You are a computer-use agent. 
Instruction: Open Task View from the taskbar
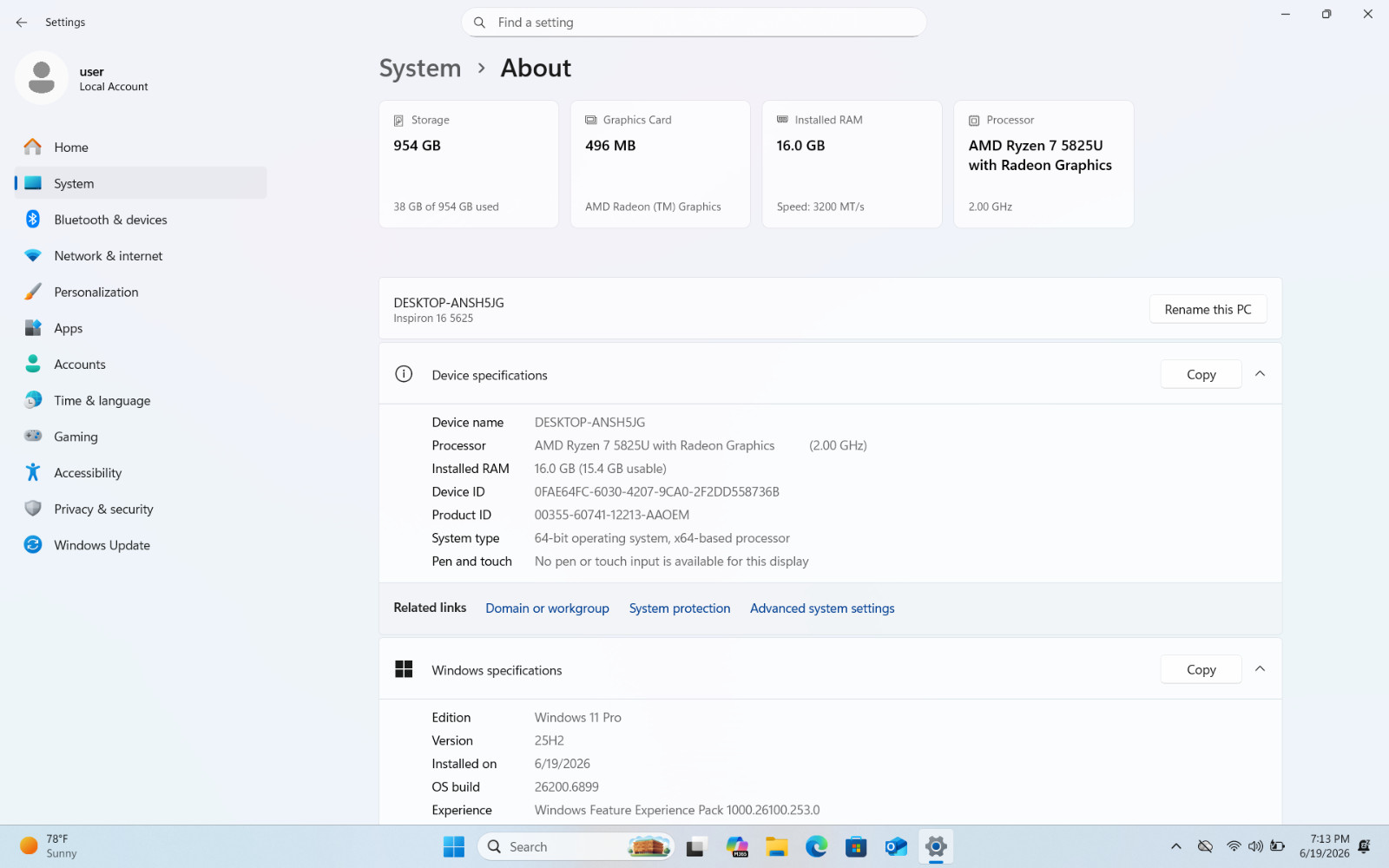695,847
